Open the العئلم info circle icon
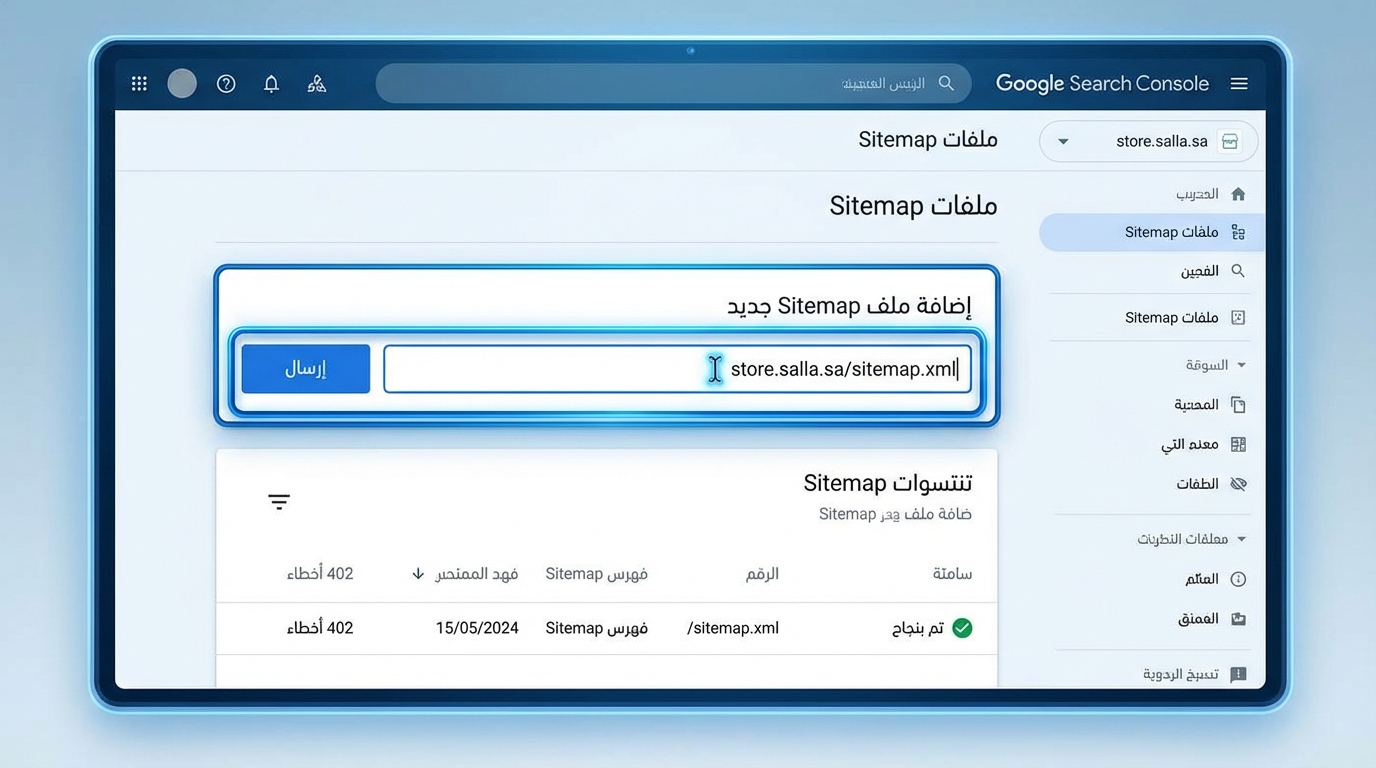The height and width of the screenshot is (768, 1376). pos(1238,579)
